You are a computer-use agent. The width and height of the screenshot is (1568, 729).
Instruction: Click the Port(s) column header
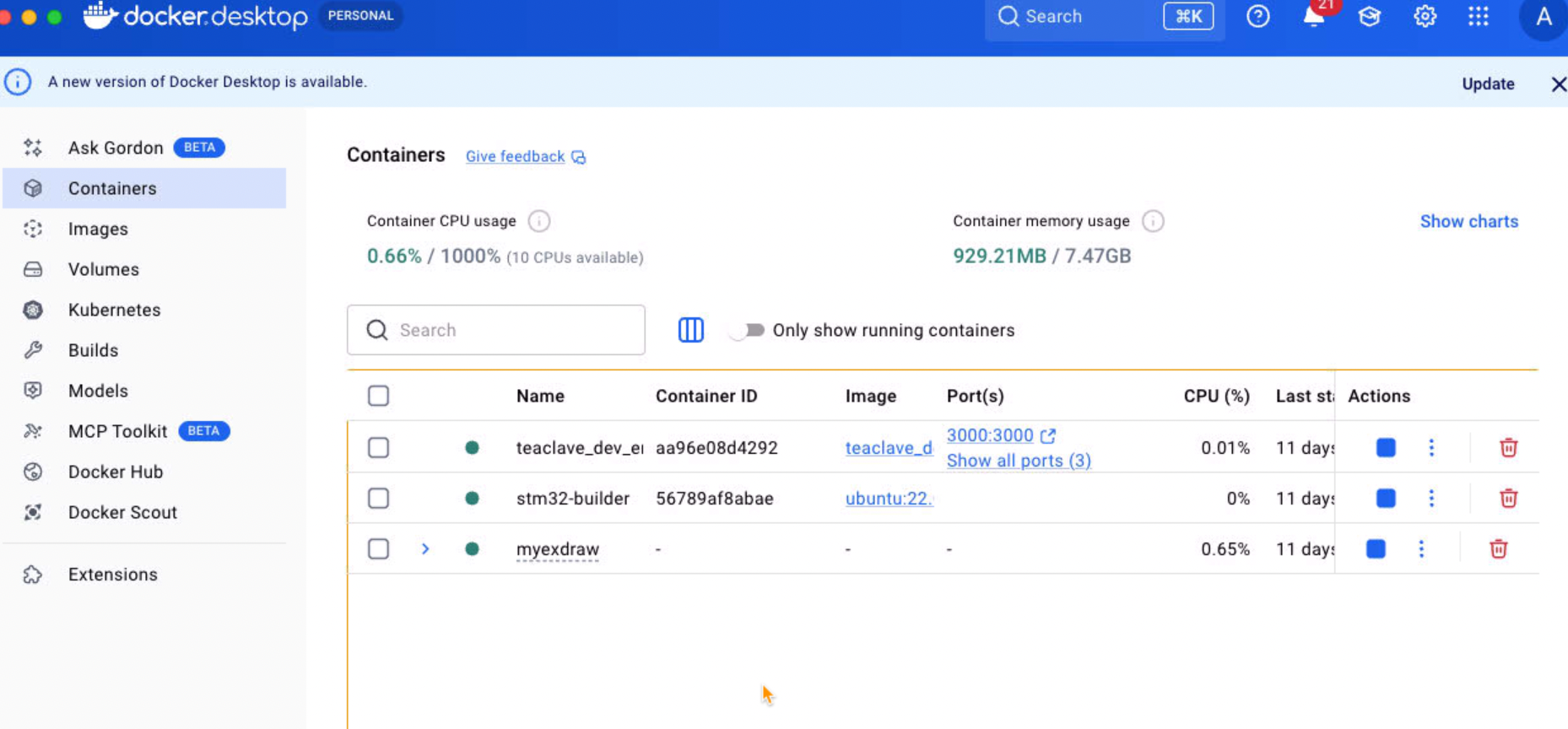(x=975, y=396)
